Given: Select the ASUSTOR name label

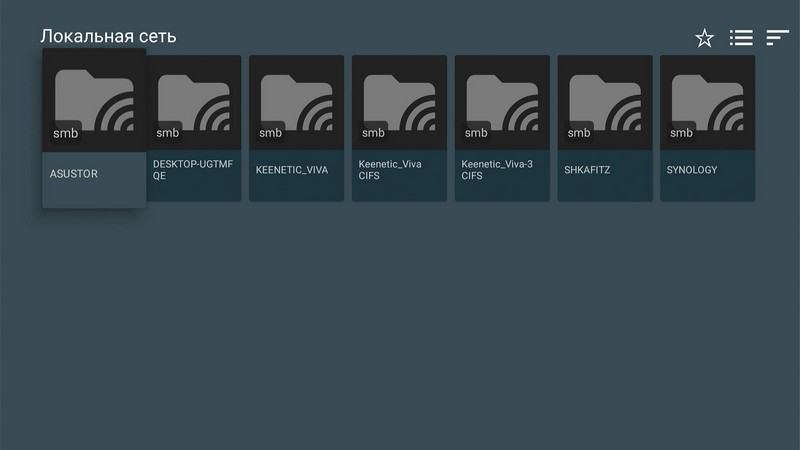Looking at the screenshot, I should click(74, 173).
